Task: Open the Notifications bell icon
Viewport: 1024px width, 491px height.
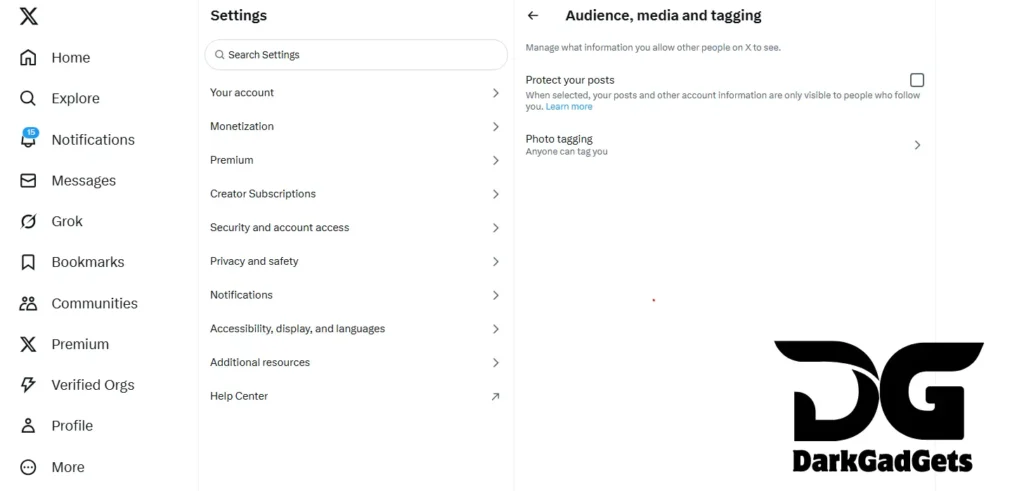Action: tap(28, 139)
